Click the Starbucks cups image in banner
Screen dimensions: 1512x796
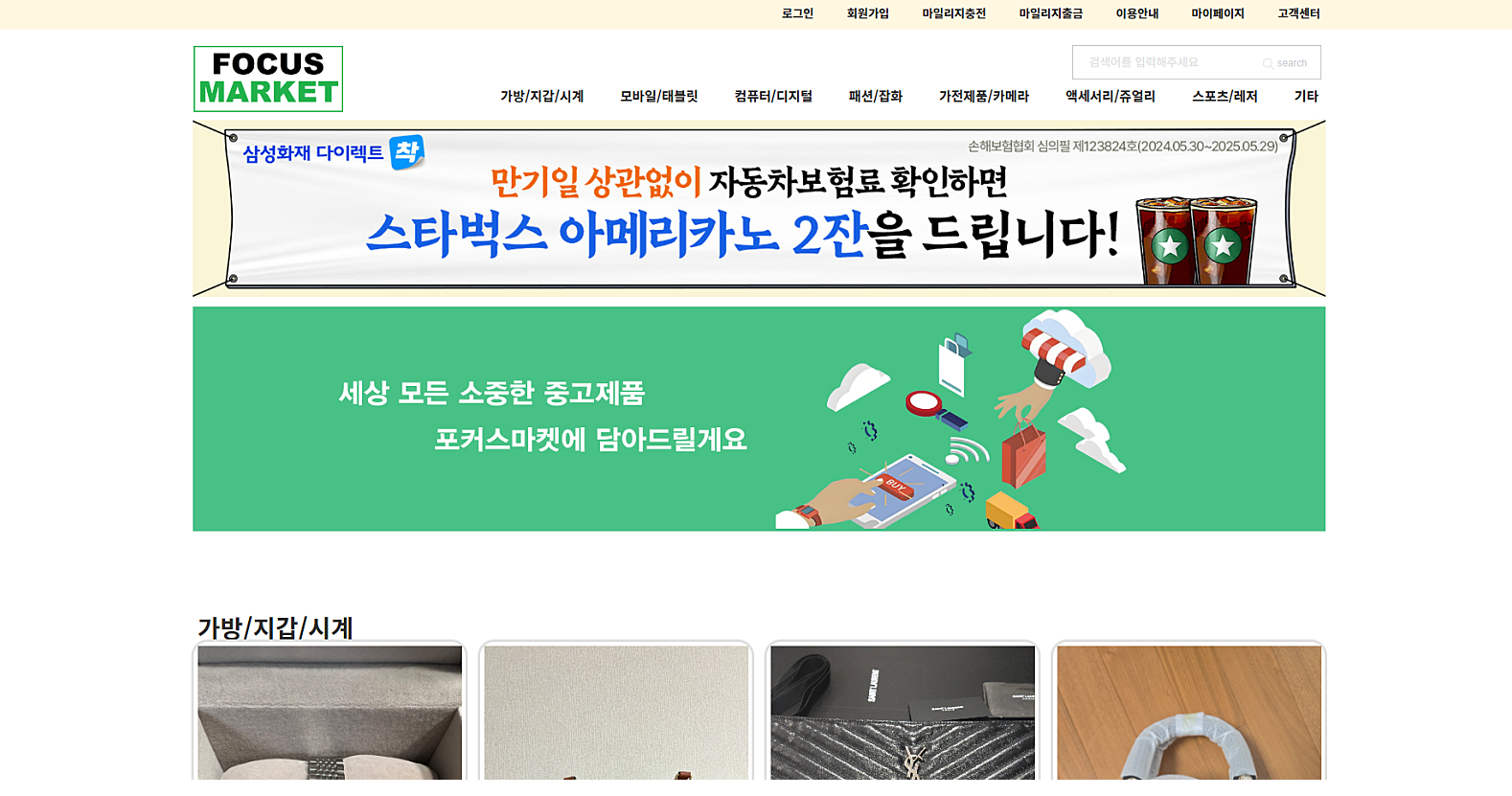point(1196,240)
